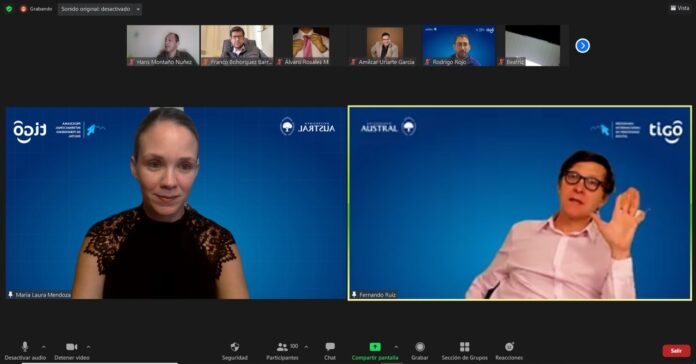Expand video options arrow beside camera

88,347
